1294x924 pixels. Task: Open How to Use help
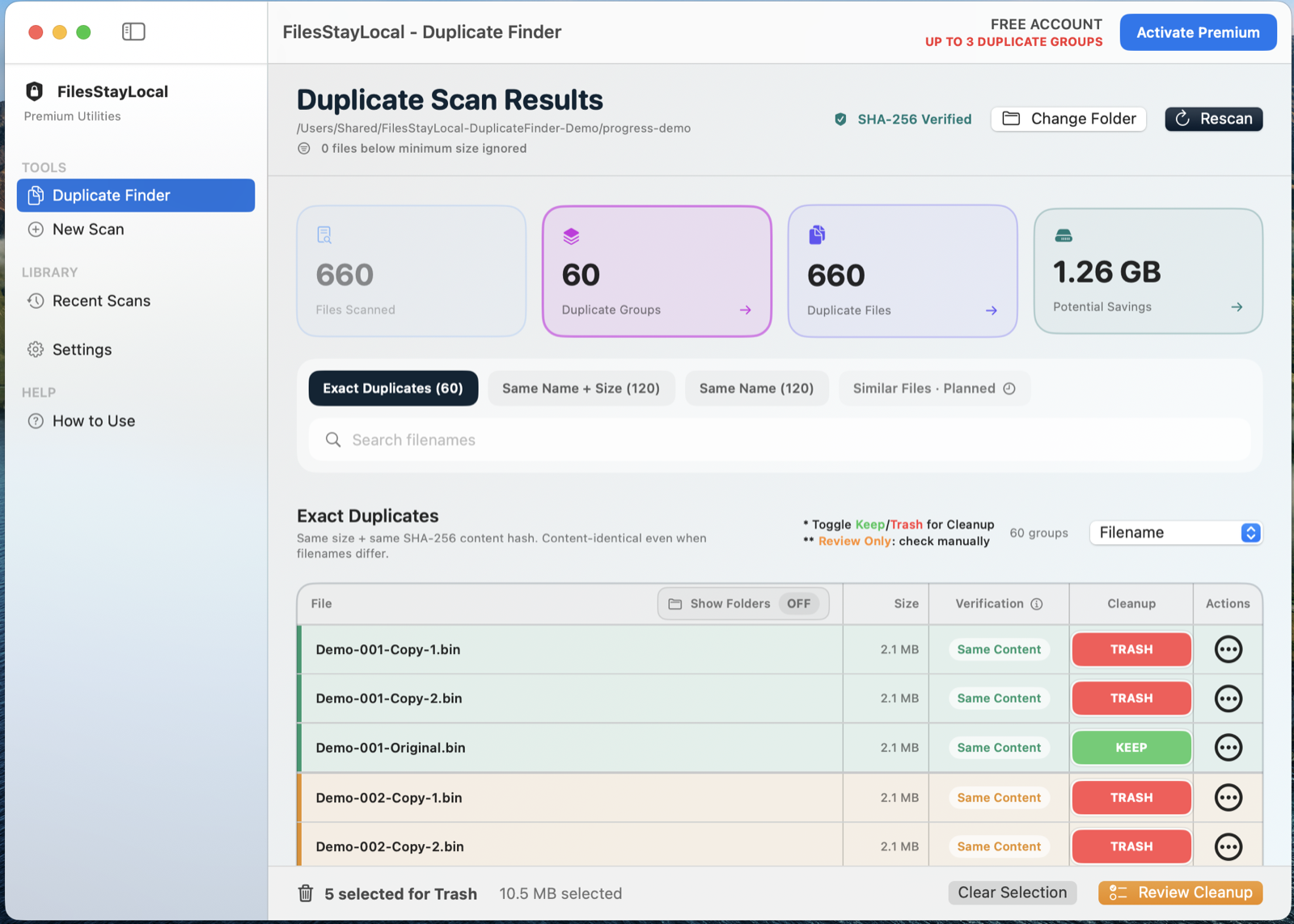coord(136,421)
